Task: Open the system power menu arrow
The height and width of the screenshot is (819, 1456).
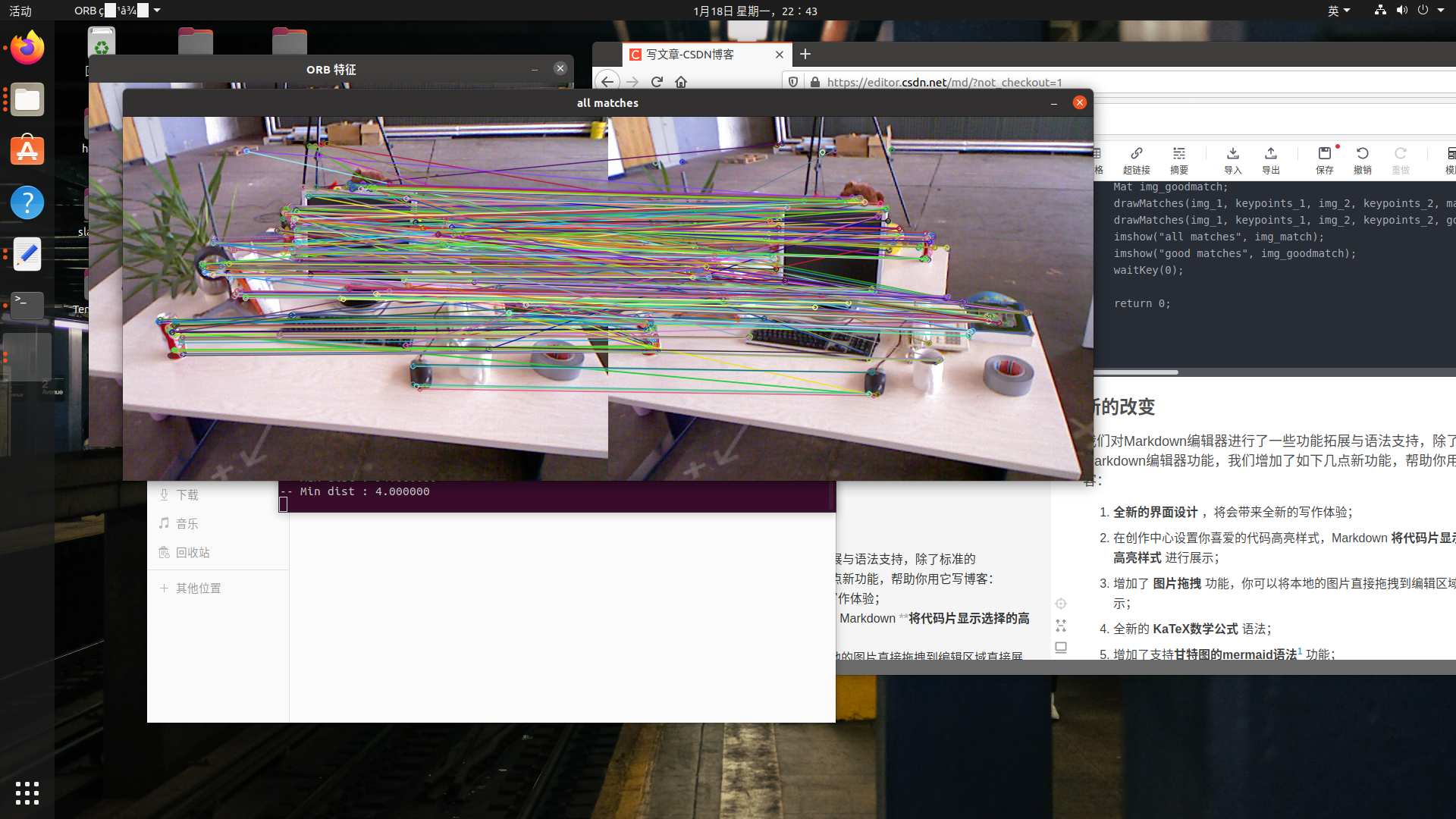Action: click(x=1441, y=10)
